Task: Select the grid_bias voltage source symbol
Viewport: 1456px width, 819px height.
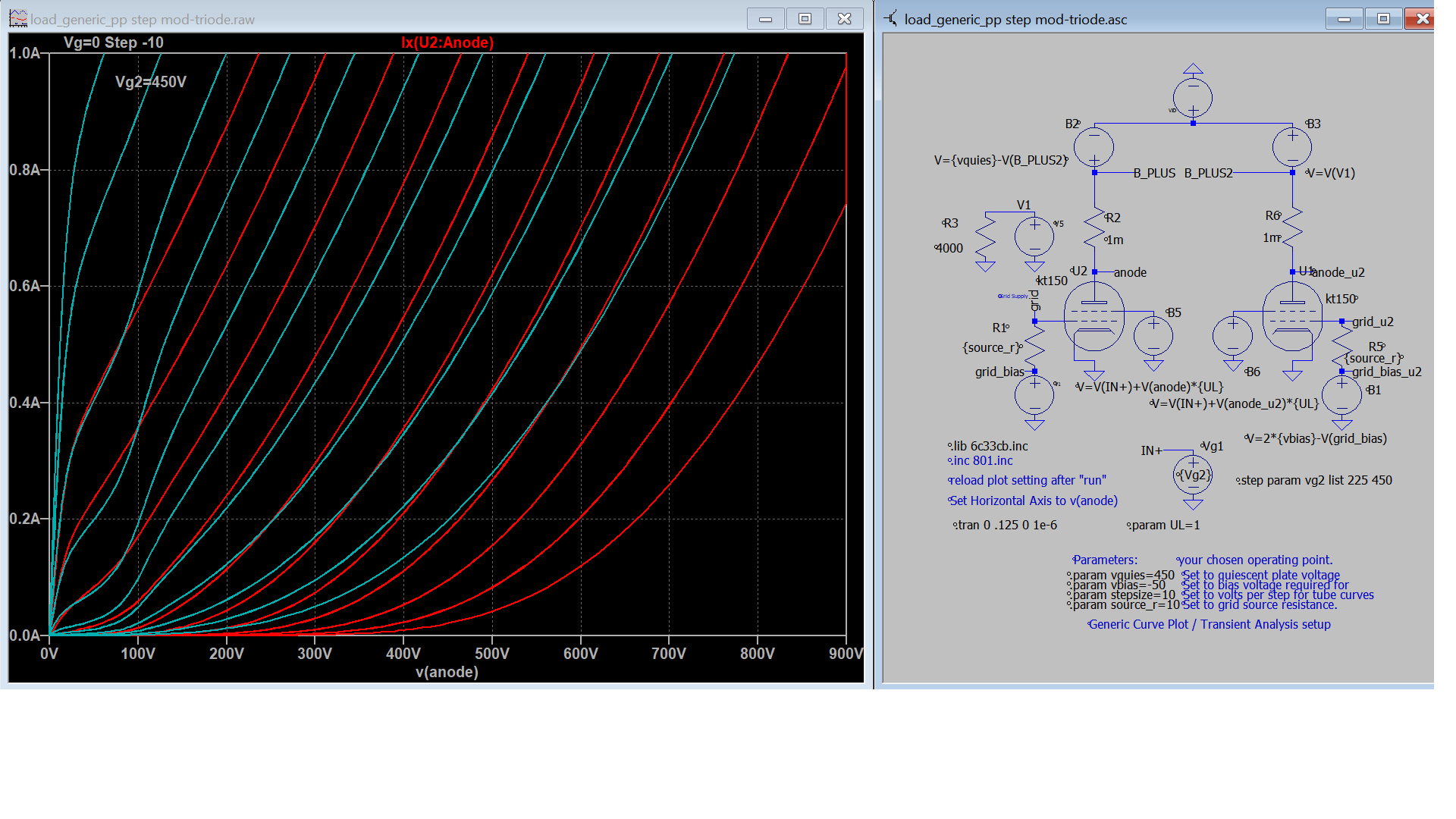Action: pos(1034,395)
